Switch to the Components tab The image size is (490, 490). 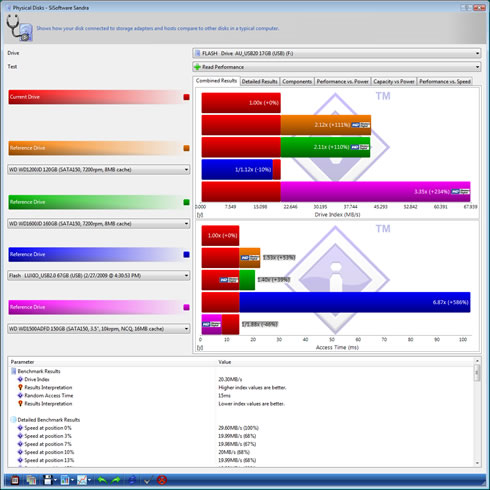(297, 81)
